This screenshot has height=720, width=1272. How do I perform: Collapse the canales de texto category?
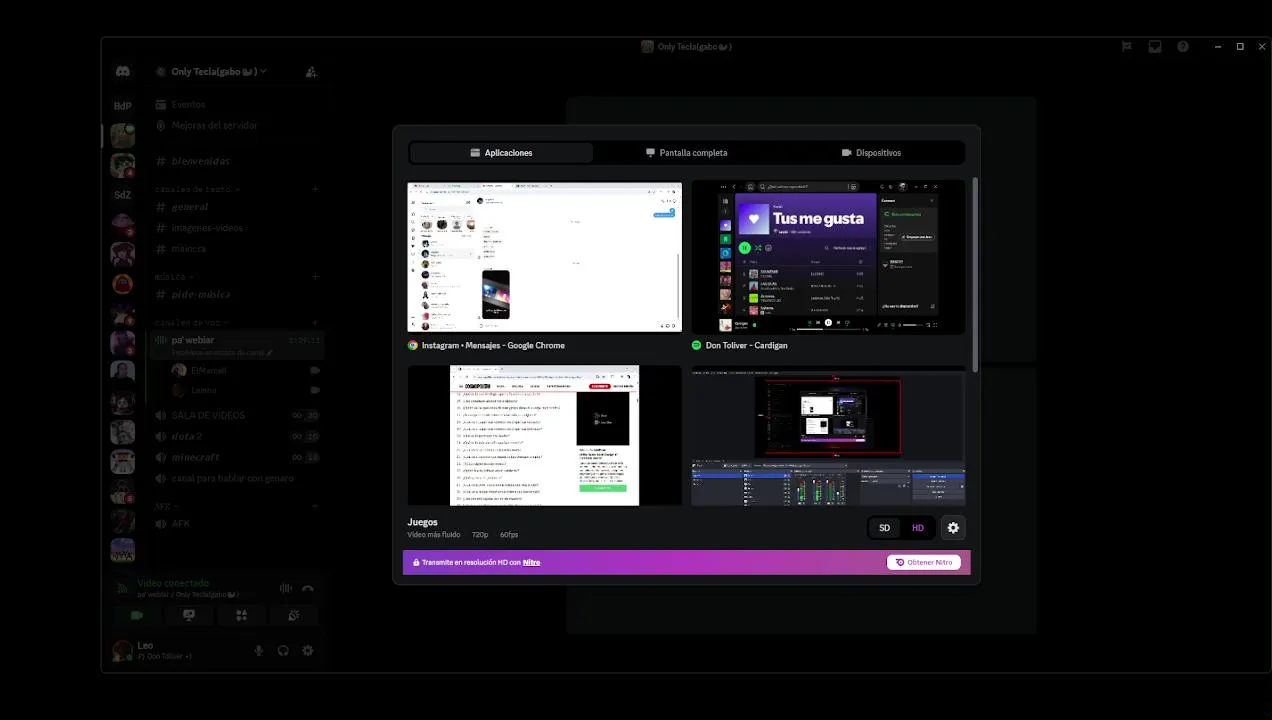pos(196,189)
